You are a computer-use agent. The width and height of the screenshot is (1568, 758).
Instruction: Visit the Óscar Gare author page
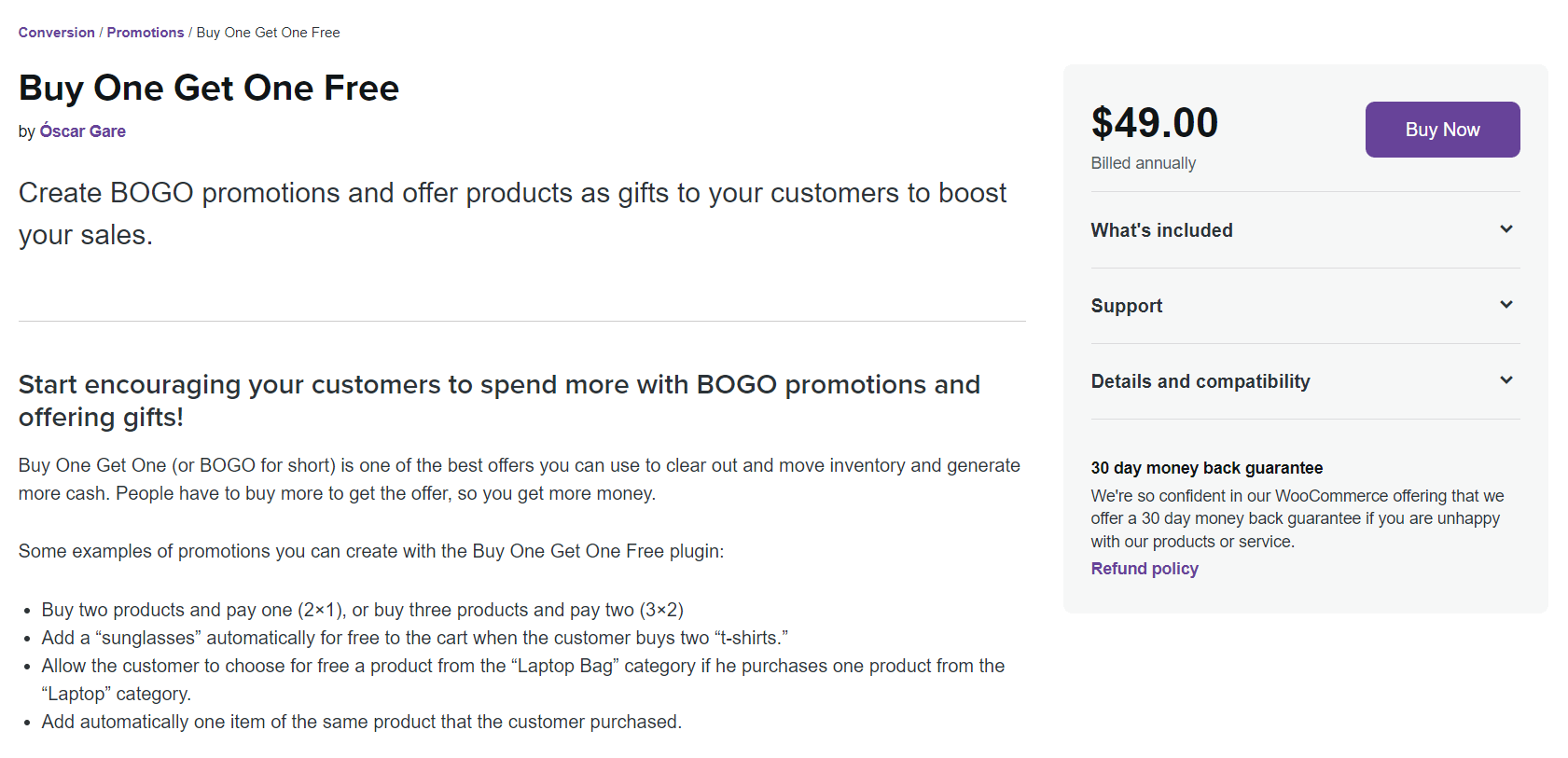[x=82, y=131]
